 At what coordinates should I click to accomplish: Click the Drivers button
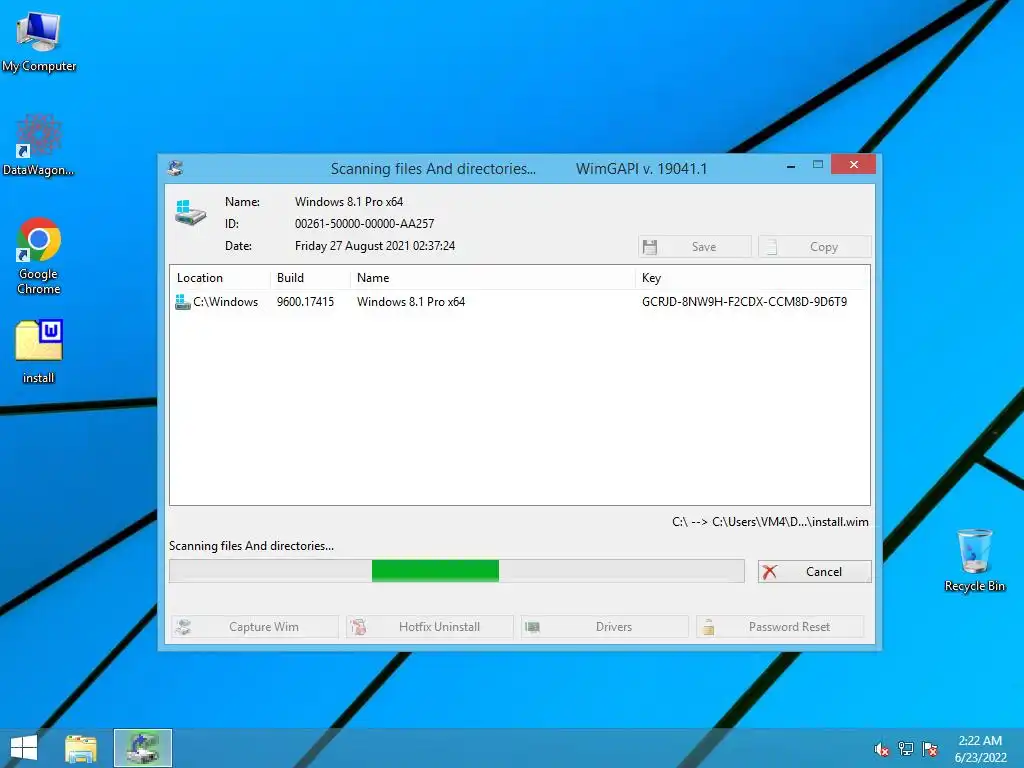(605, 627)
